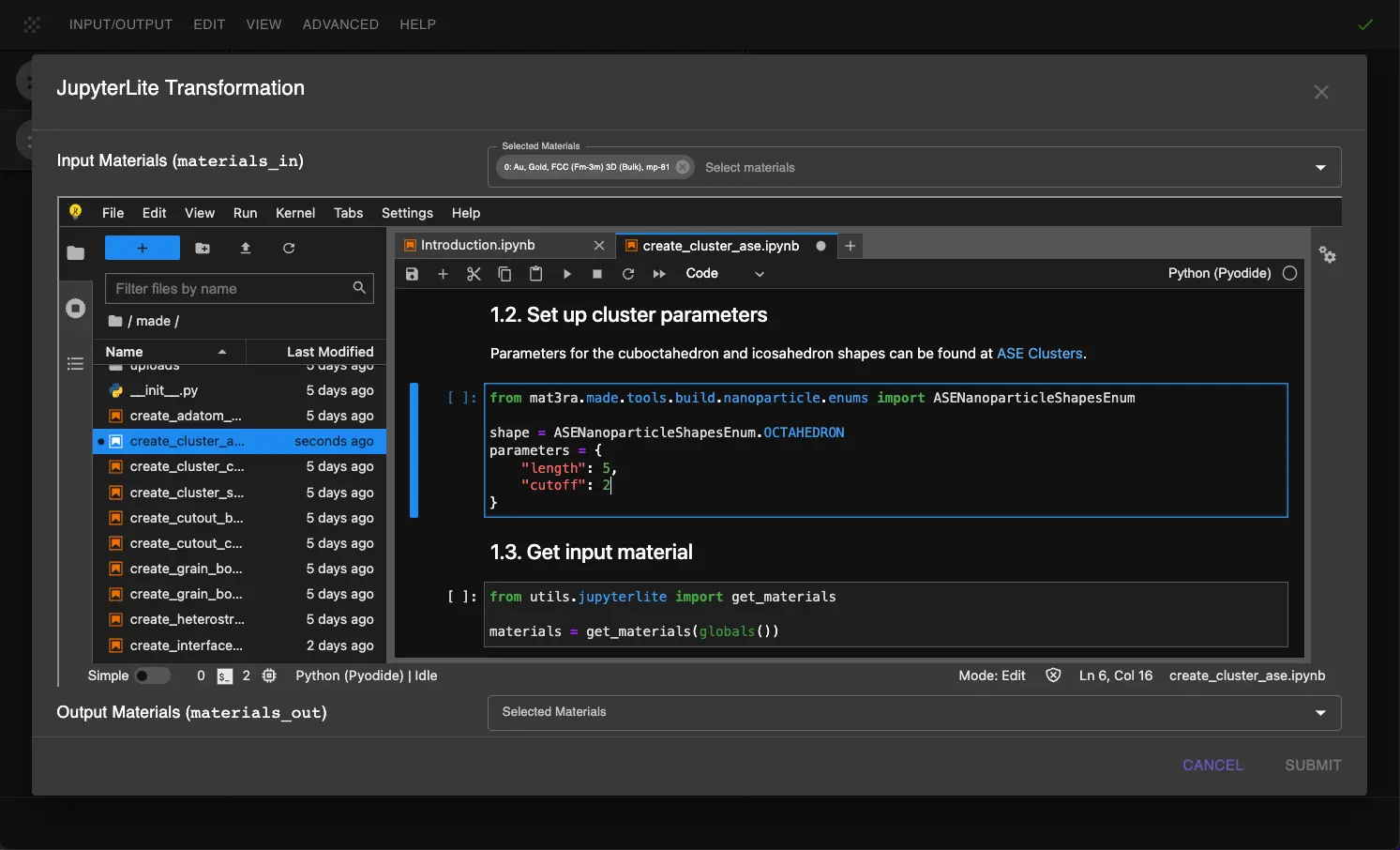This screenshot has width=1400, height=850.
Task: Remove the Au Gold material chip
Action: click(x=683, y=167)
